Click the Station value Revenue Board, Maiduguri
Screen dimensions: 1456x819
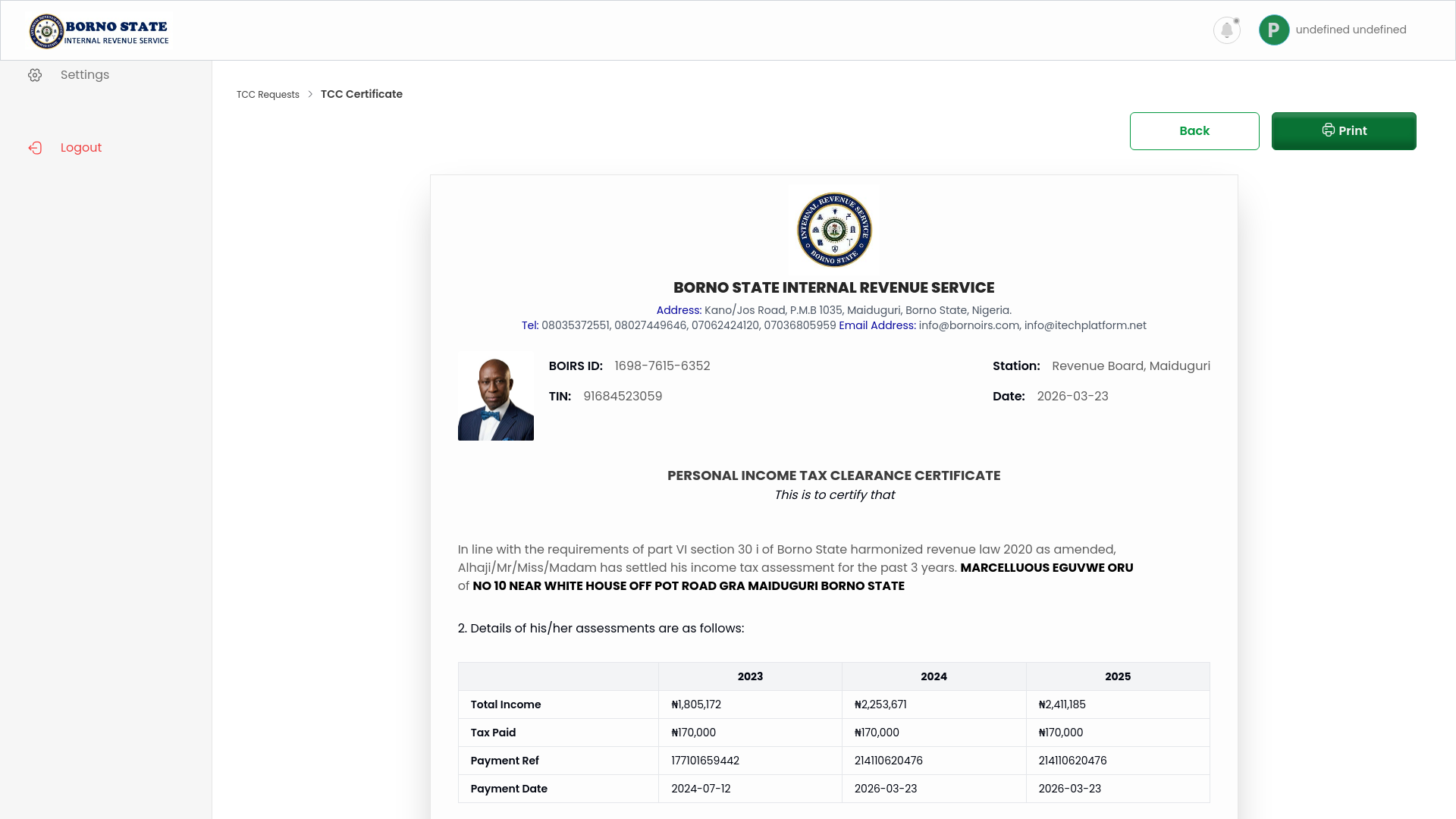(1131, 366)
